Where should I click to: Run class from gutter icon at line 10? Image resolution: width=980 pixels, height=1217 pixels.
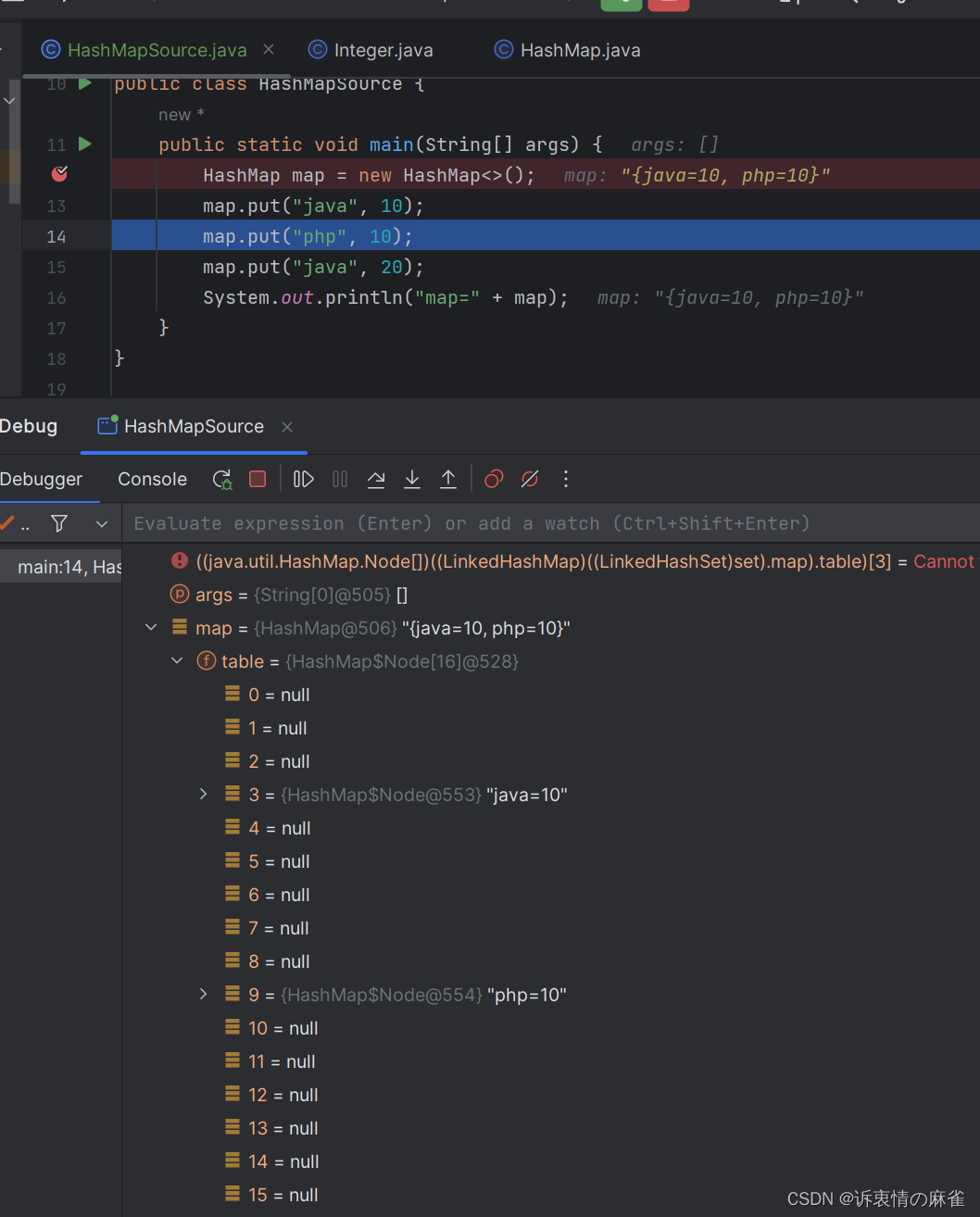point(85,83)
